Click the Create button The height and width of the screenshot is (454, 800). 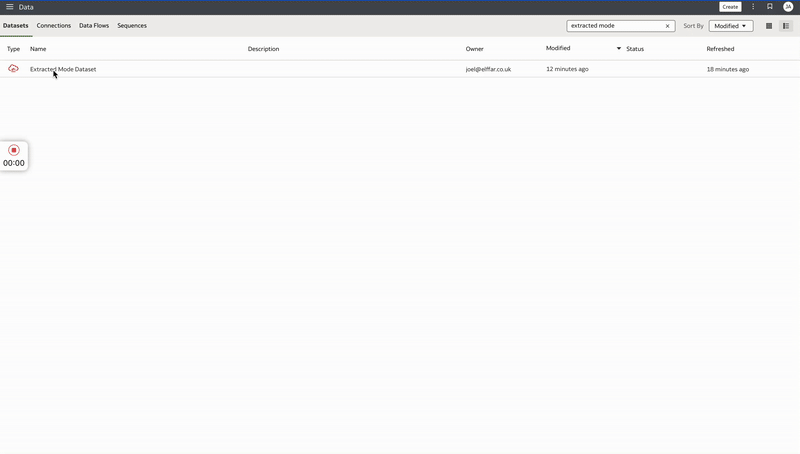coord(730,7)
